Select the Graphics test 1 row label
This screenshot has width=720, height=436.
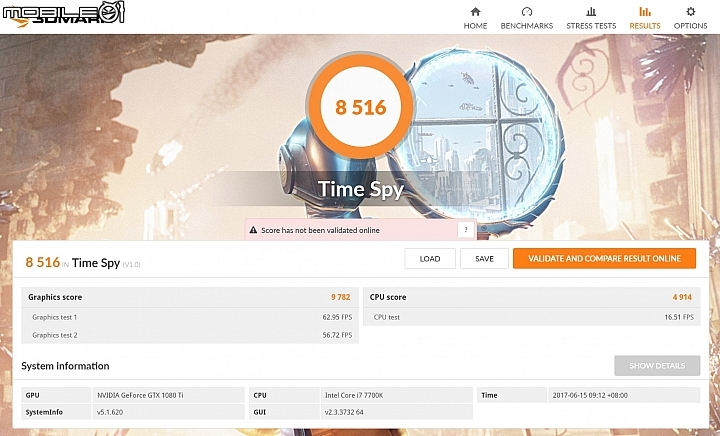(55, 317)
